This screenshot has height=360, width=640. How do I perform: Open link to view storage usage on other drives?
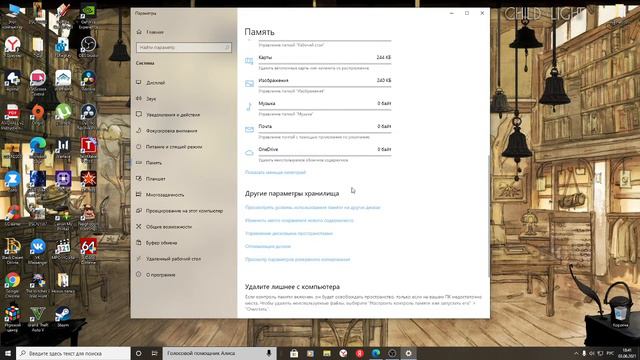tap(312, 207)
